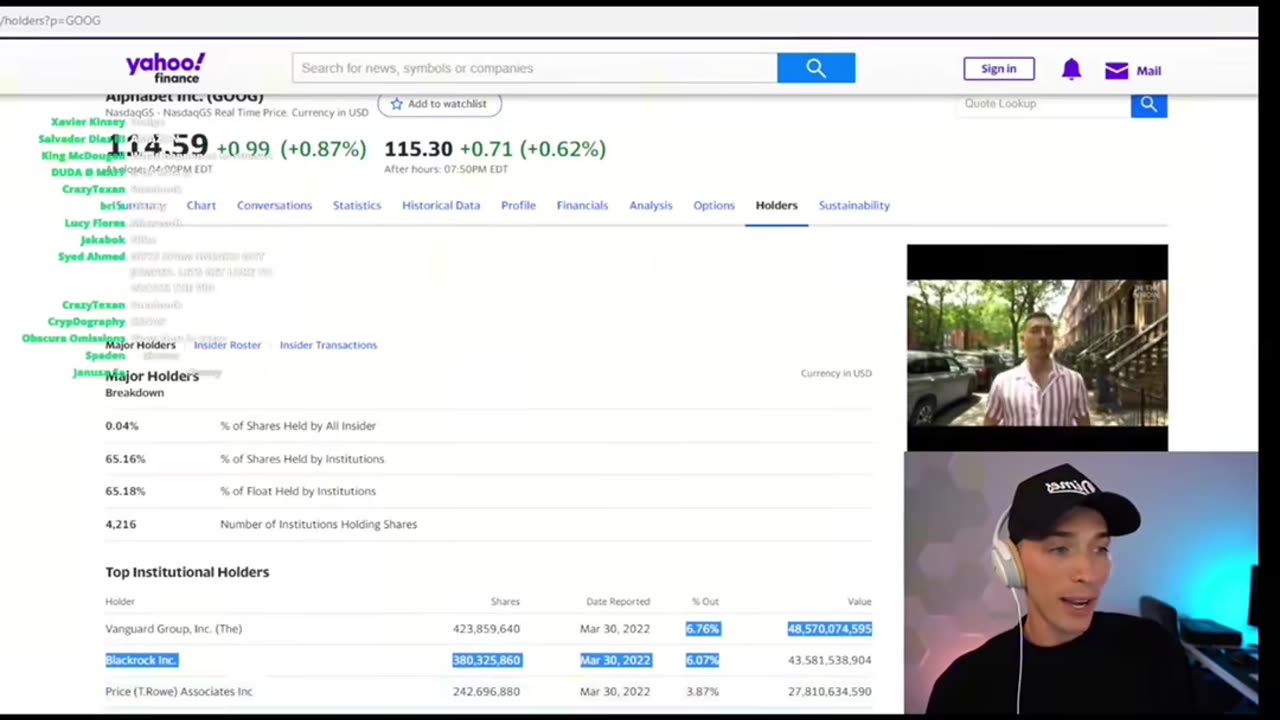The height and width of the screenshot is (720, 1280).
Task: Click the blue search magnifier button
Action: coord(816,68)
